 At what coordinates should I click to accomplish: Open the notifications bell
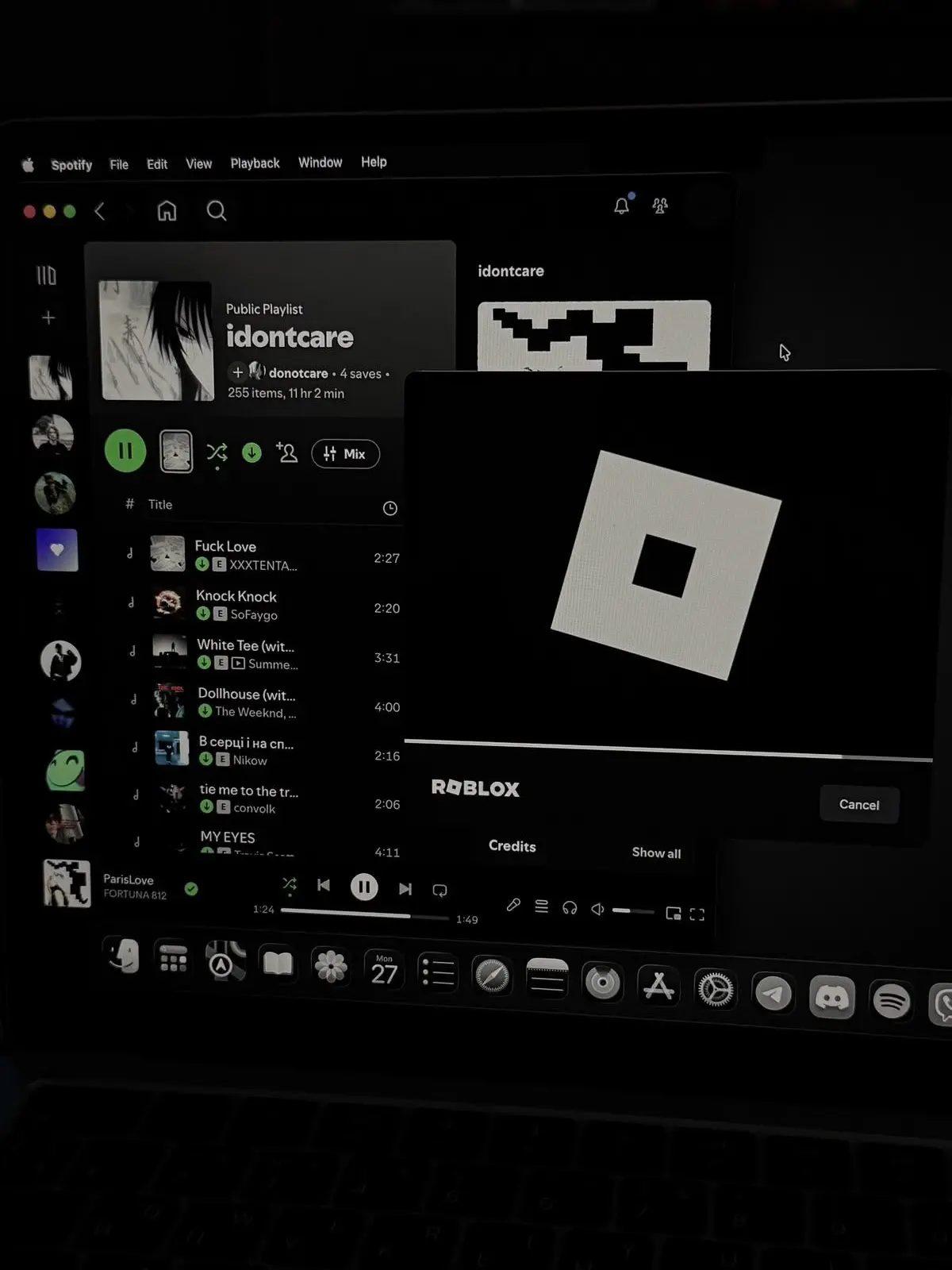point(622,206)
